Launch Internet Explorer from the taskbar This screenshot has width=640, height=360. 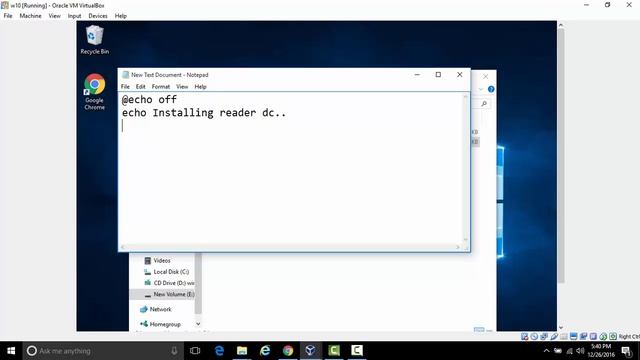tap(265, 351)
